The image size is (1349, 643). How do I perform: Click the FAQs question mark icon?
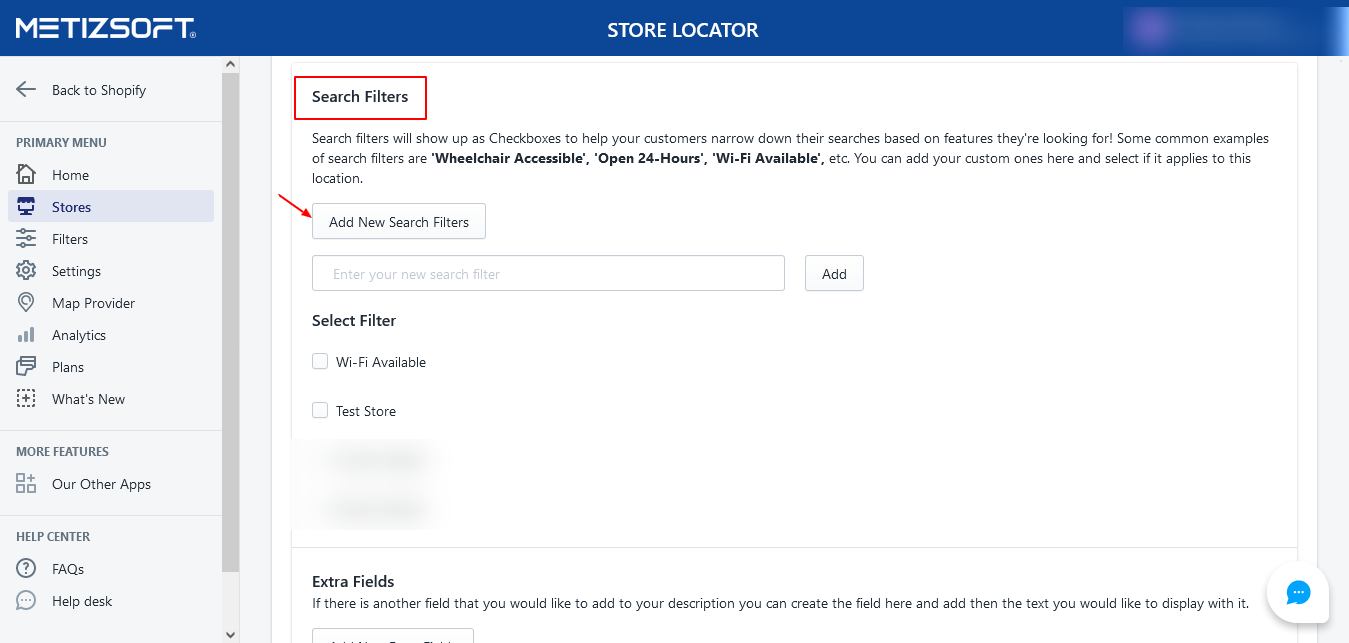(26, 569)
